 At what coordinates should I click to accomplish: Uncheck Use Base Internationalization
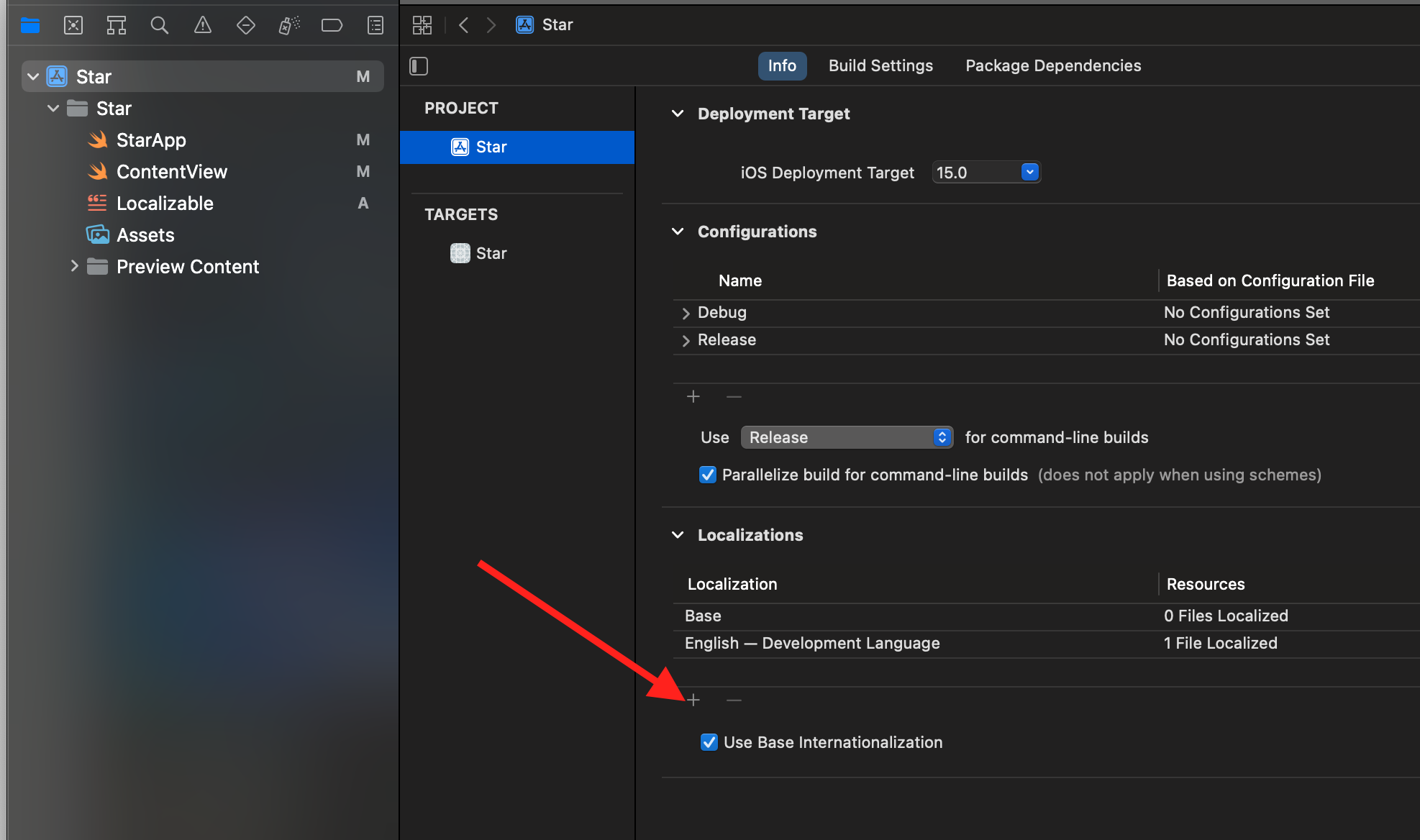(709, 742)
